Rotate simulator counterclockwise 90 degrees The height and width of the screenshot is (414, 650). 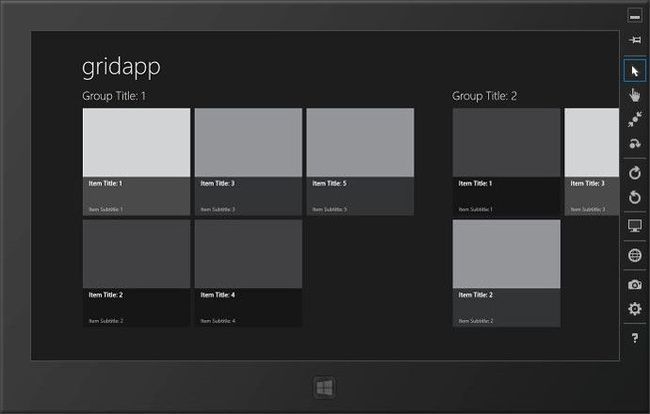634,197
